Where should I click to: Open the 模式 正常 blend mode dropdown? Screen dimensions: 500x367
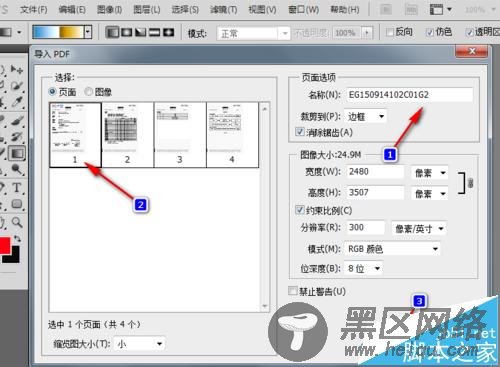pos(253,33)
